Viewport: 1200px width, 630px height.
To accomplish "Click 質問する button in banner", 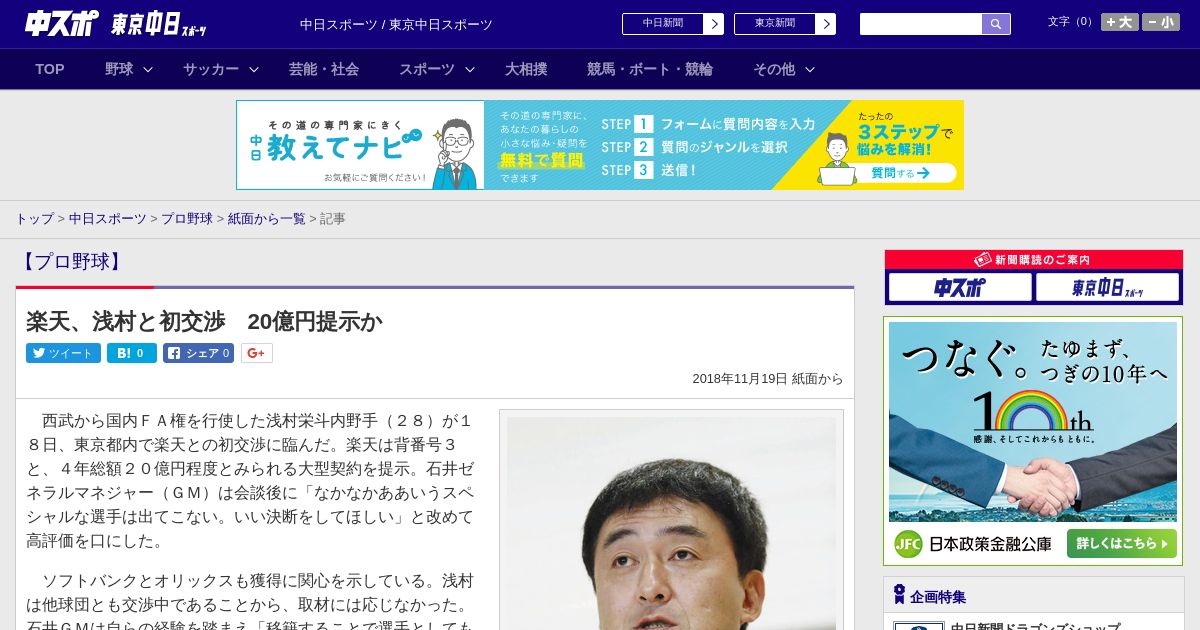I will [x=899, y=173].
